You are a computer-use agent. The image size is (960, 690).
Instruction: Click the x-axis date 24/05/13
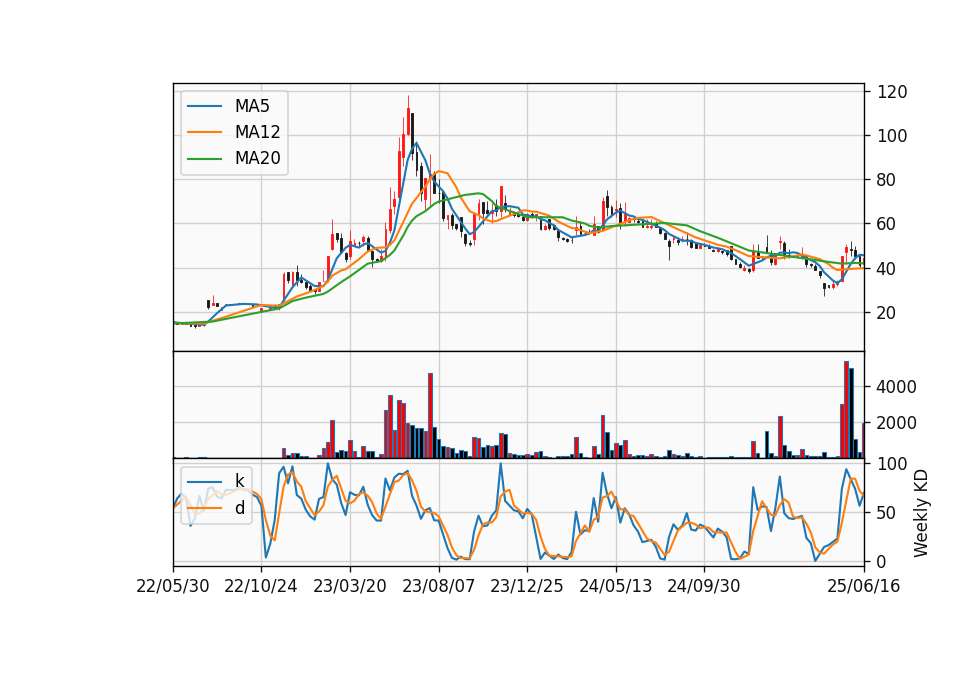point(615,586)
